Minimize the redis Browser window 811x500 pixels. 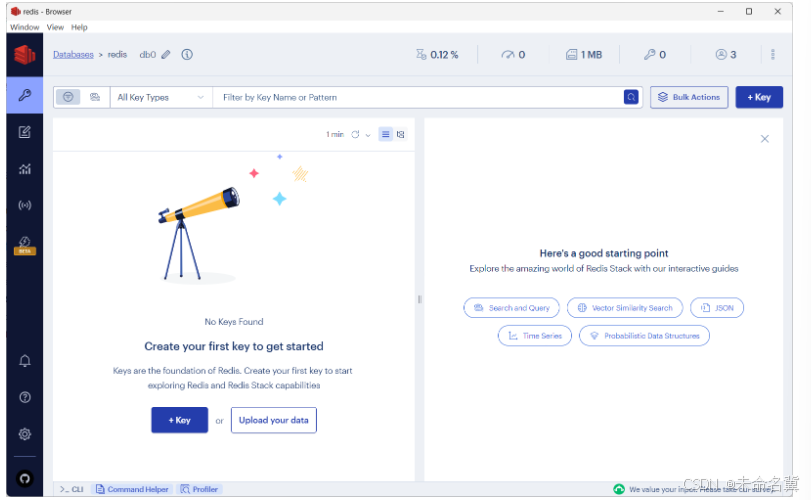click(x=720, y=11)
